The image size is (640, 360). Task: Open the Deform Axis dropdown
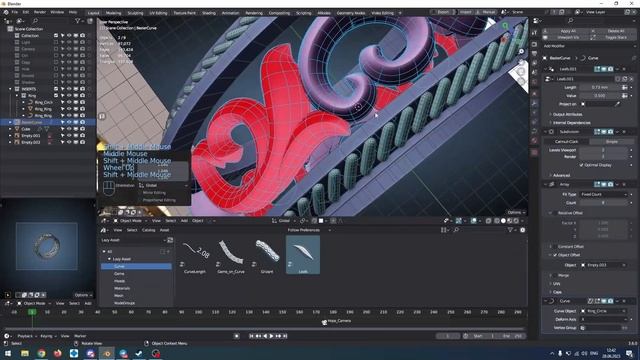pos(603,319)
